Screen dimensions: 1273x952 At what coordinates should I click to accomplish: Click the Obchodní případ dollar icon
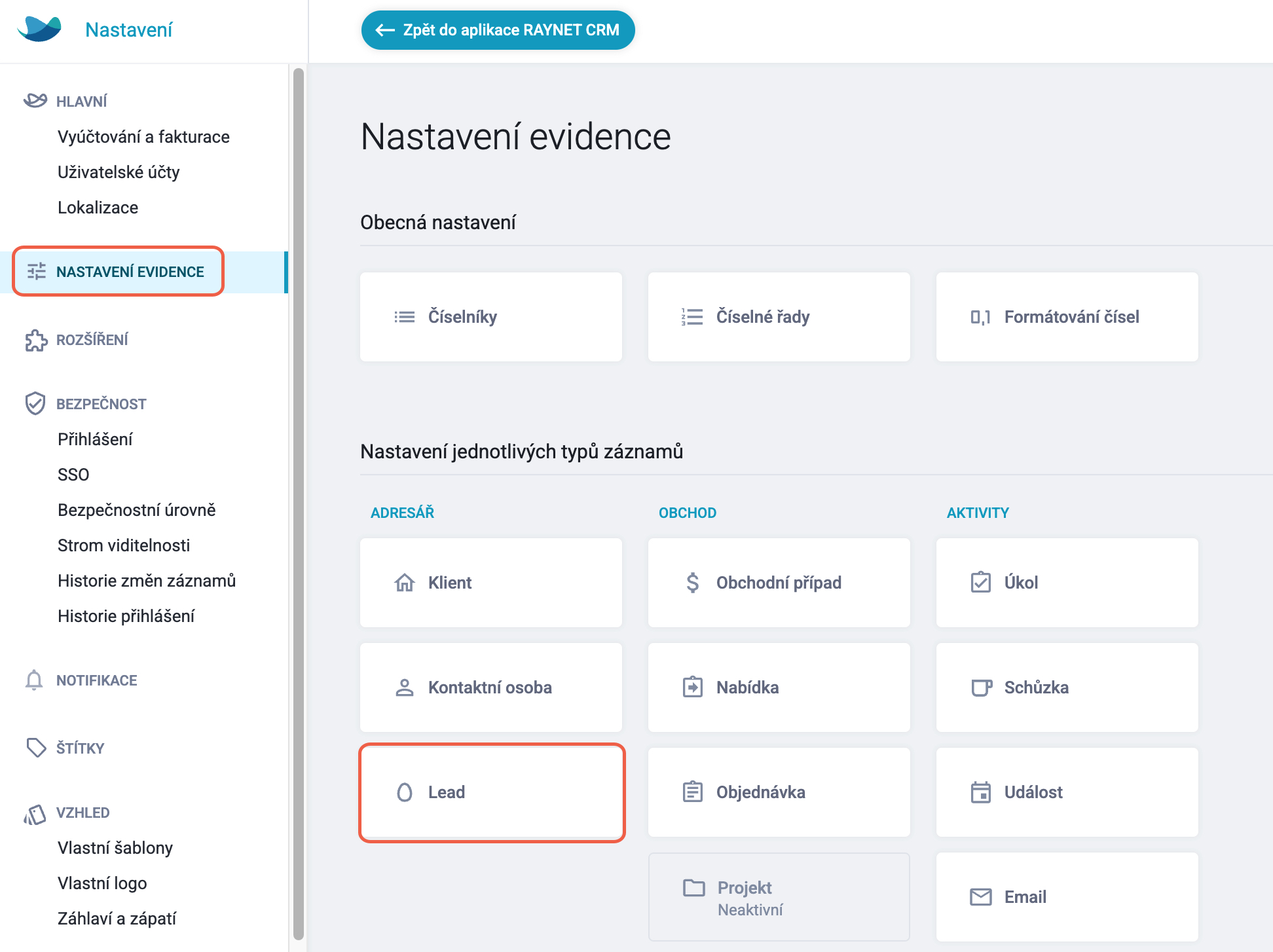tap(692, 582)
